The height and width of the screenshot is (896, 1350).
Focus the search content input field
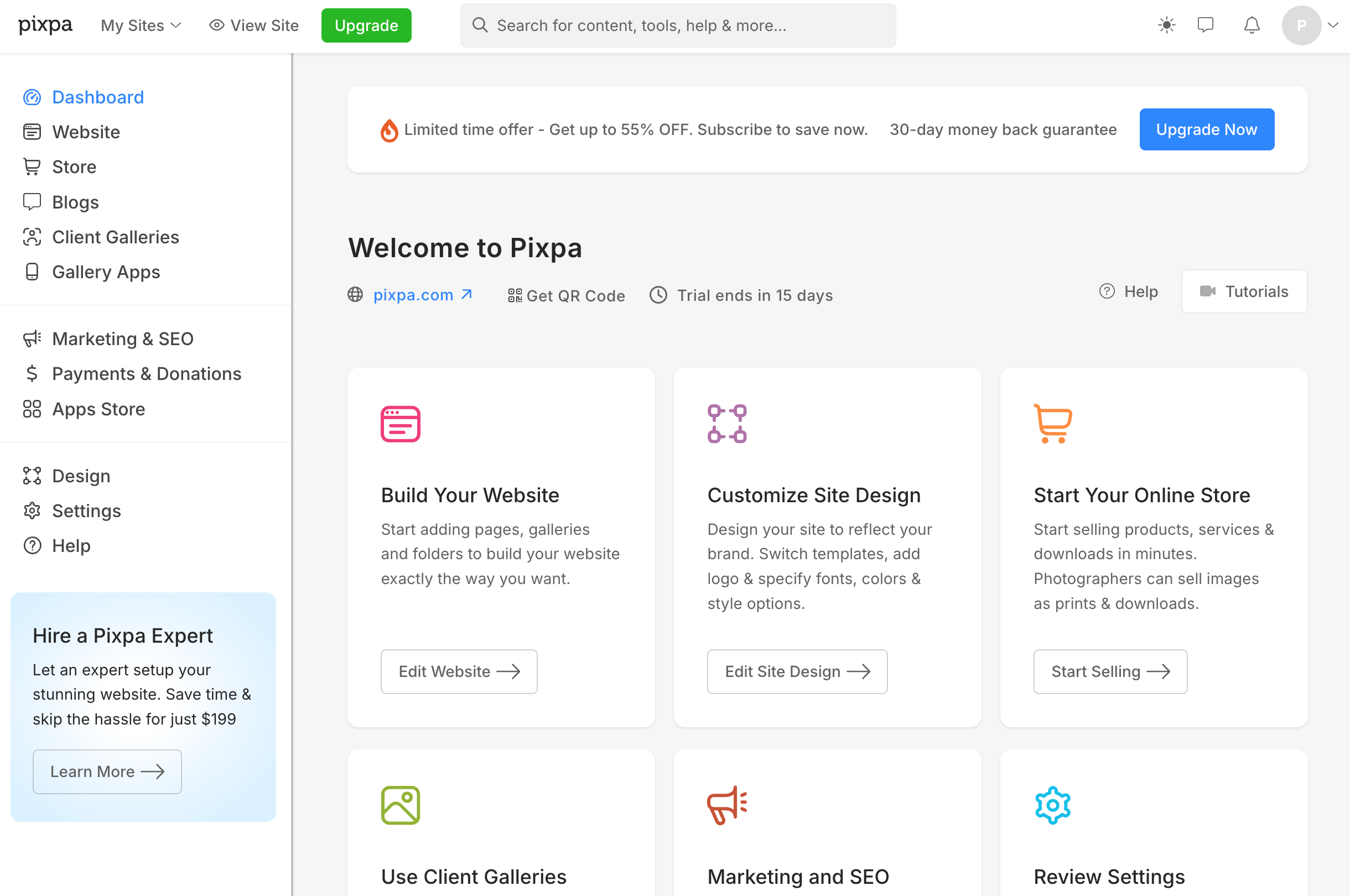[678, 25]
